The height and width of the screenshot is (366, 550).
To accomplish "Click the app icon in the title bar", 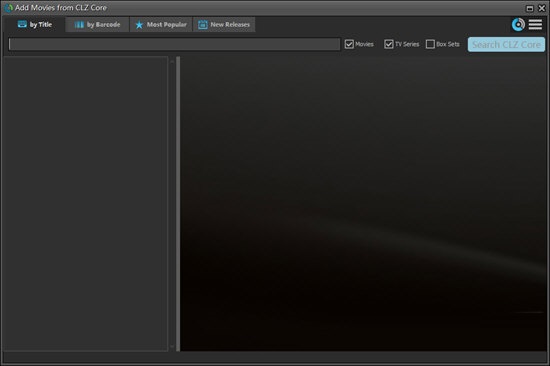I will tap(8, 8).
